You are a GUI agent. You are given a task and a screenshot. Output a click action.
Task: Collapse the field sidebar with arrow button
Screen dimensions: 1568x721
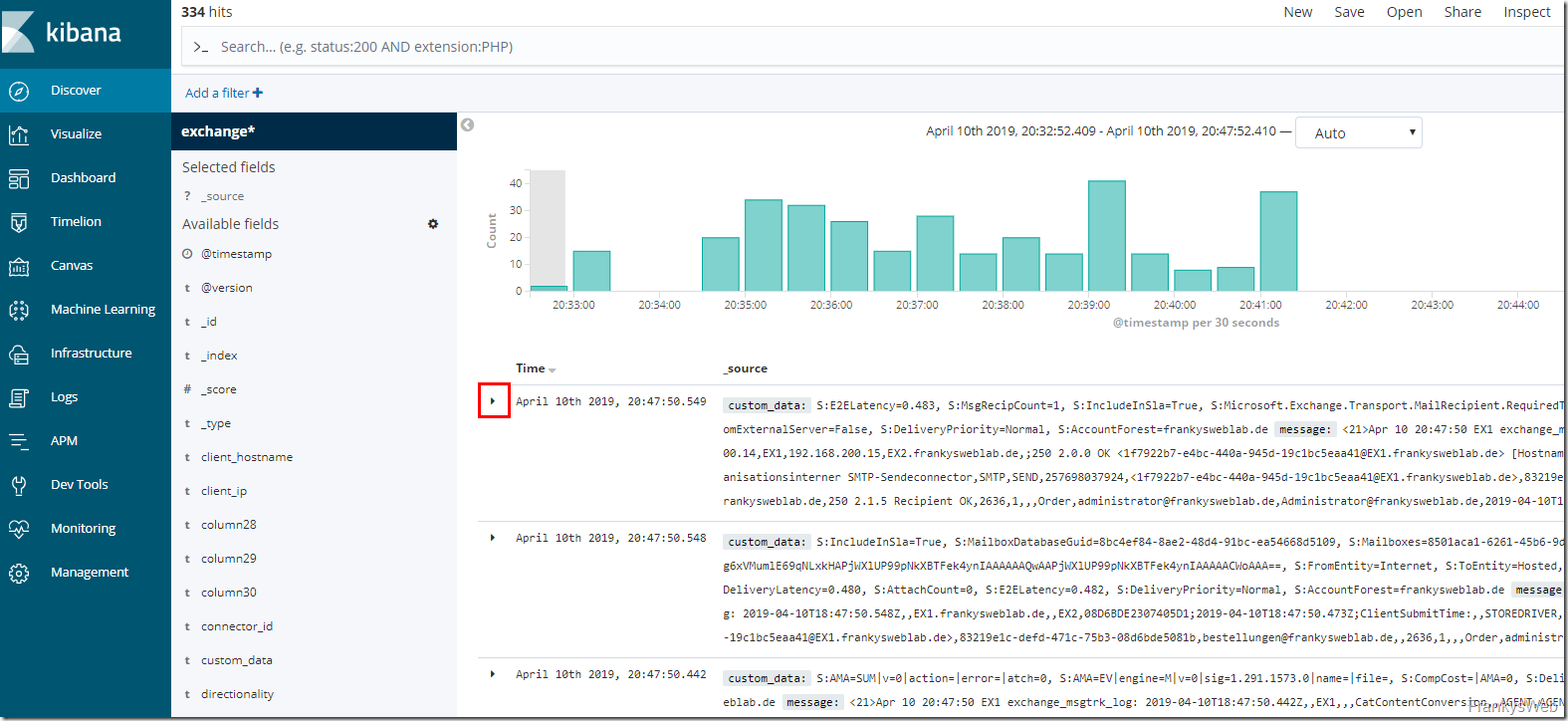pos(467,124)
